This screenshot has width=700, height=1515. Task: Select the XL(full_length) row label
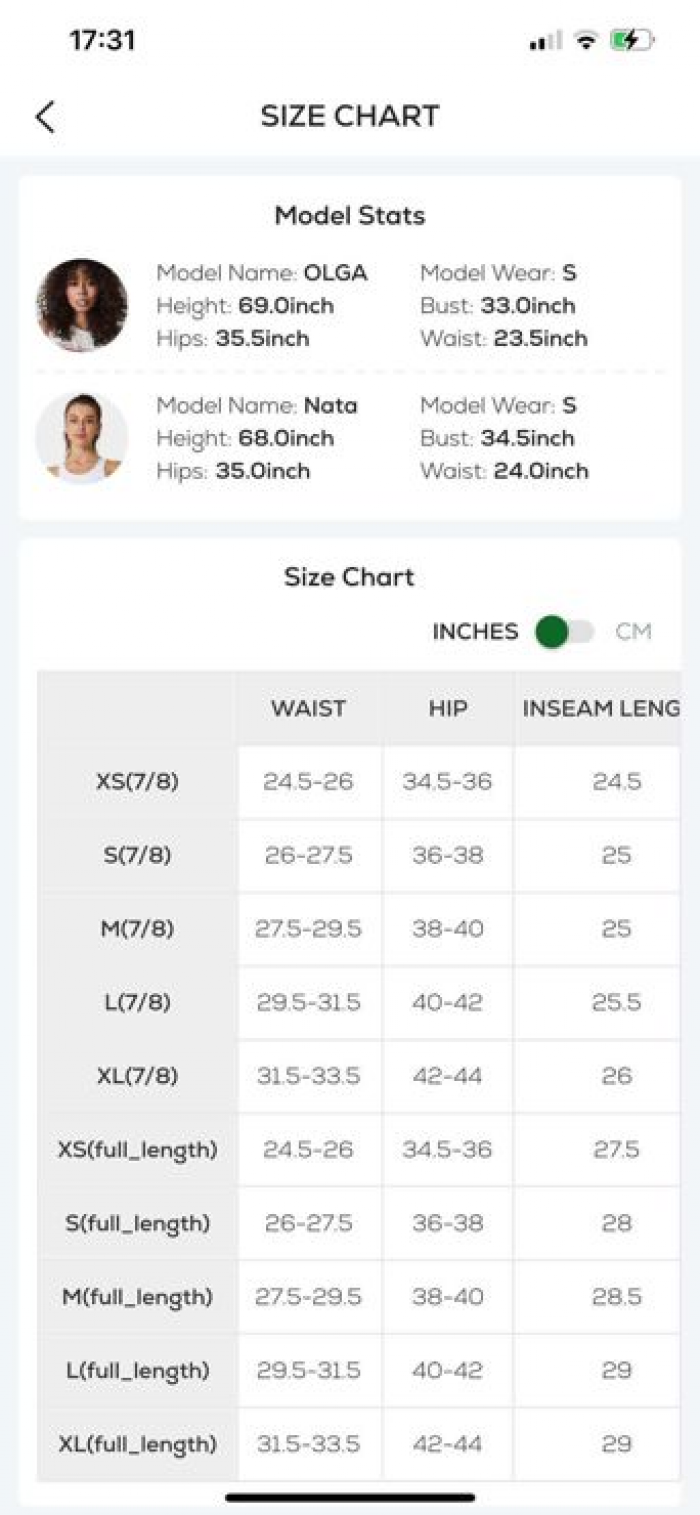[x=137, y=1444]
